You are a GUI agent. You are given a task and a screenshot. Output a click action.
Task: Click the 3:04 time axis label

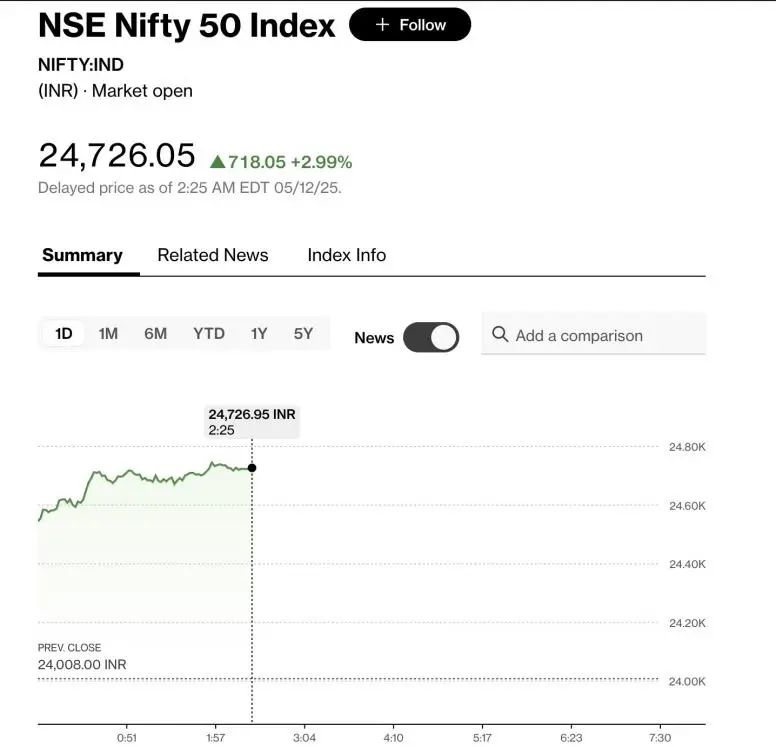click(304, 738)
